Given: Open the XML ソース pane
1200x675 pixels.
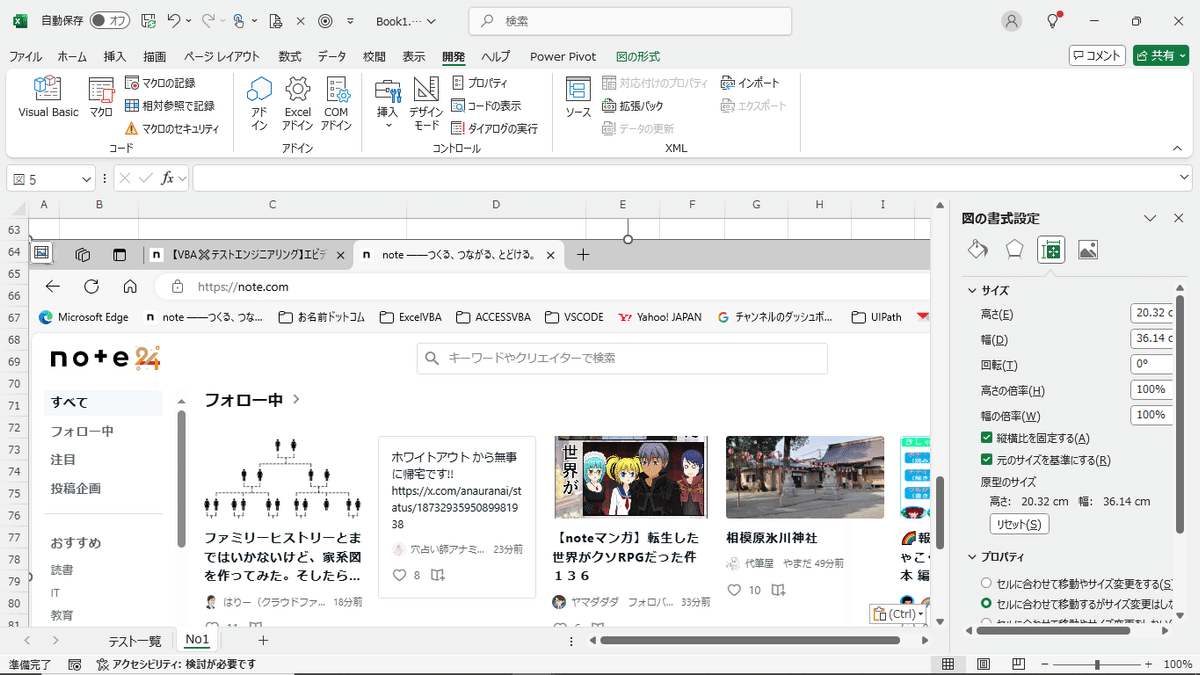Looking at the screenshot, I should (x=578, y=98).
